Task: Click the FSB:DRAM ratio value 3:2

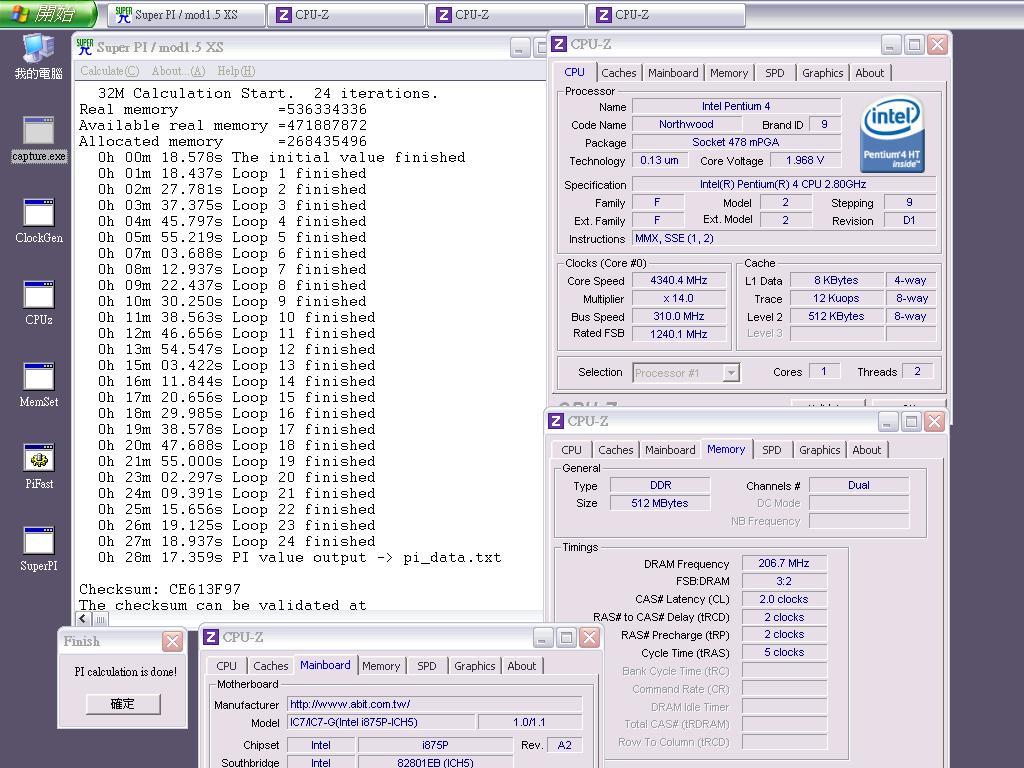Action: click(x=784, y=581)
